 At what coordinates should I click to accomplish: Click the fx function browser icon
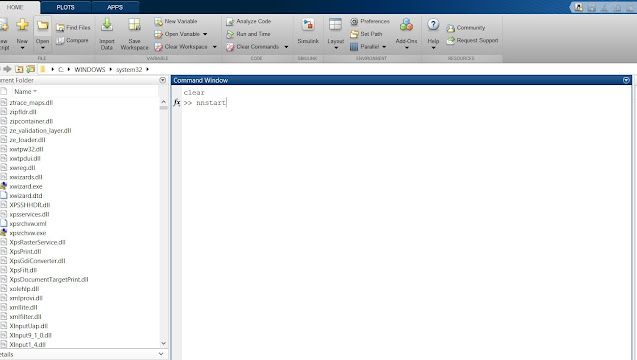pyautogui.click(x=176, y=102)
